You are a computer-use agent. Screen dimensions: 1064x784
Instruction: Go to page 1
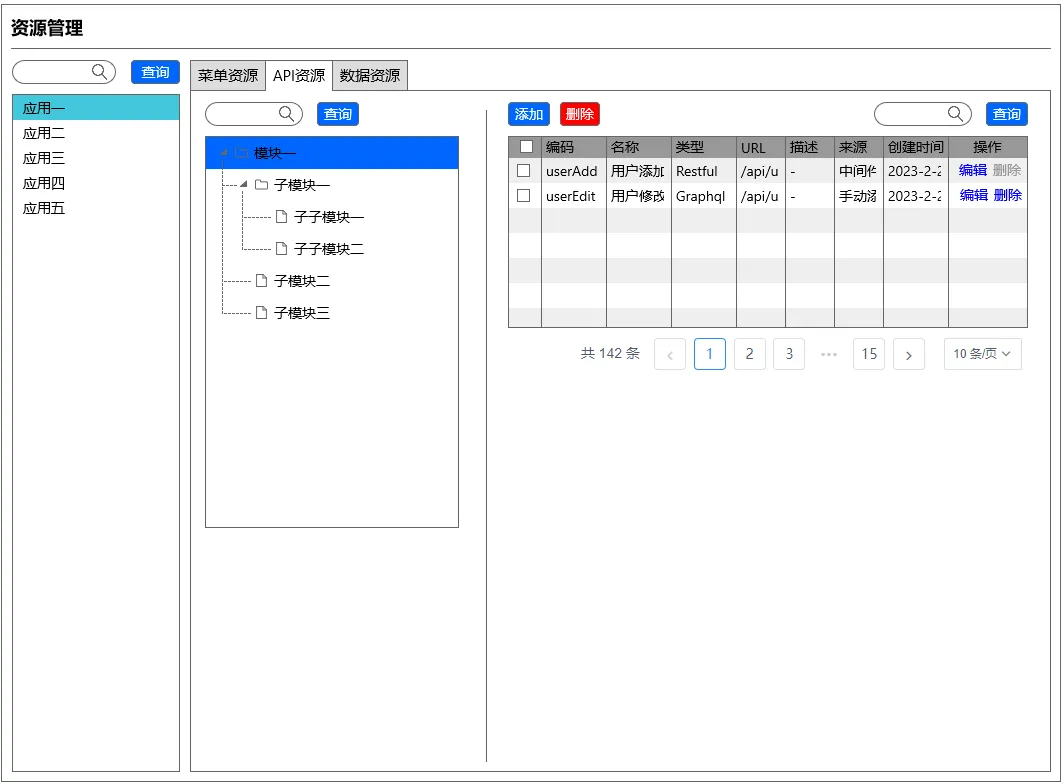pyautogui.click(x=710, y=354)
